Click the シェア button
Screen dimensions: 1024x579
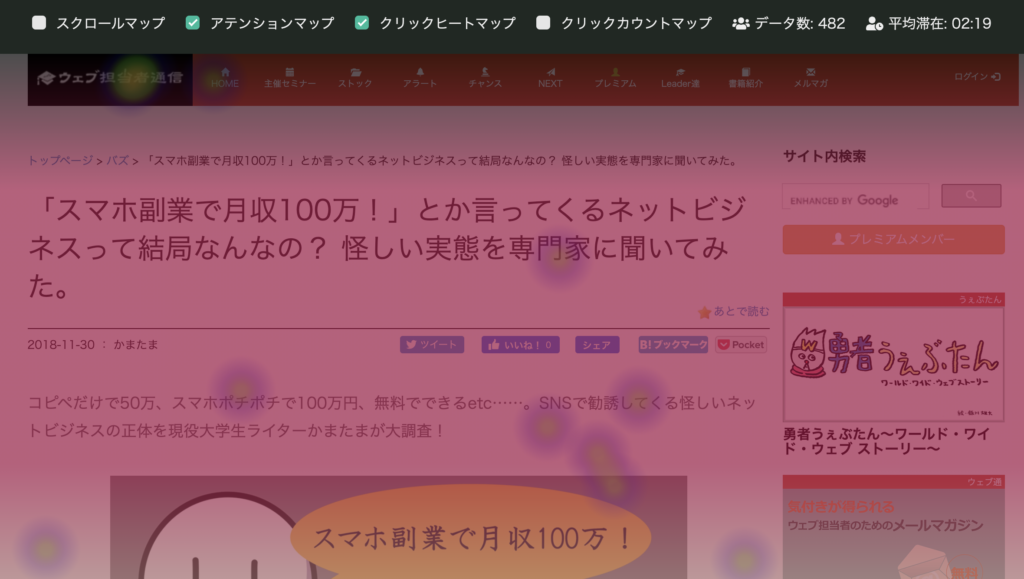[x=597, y=345]
